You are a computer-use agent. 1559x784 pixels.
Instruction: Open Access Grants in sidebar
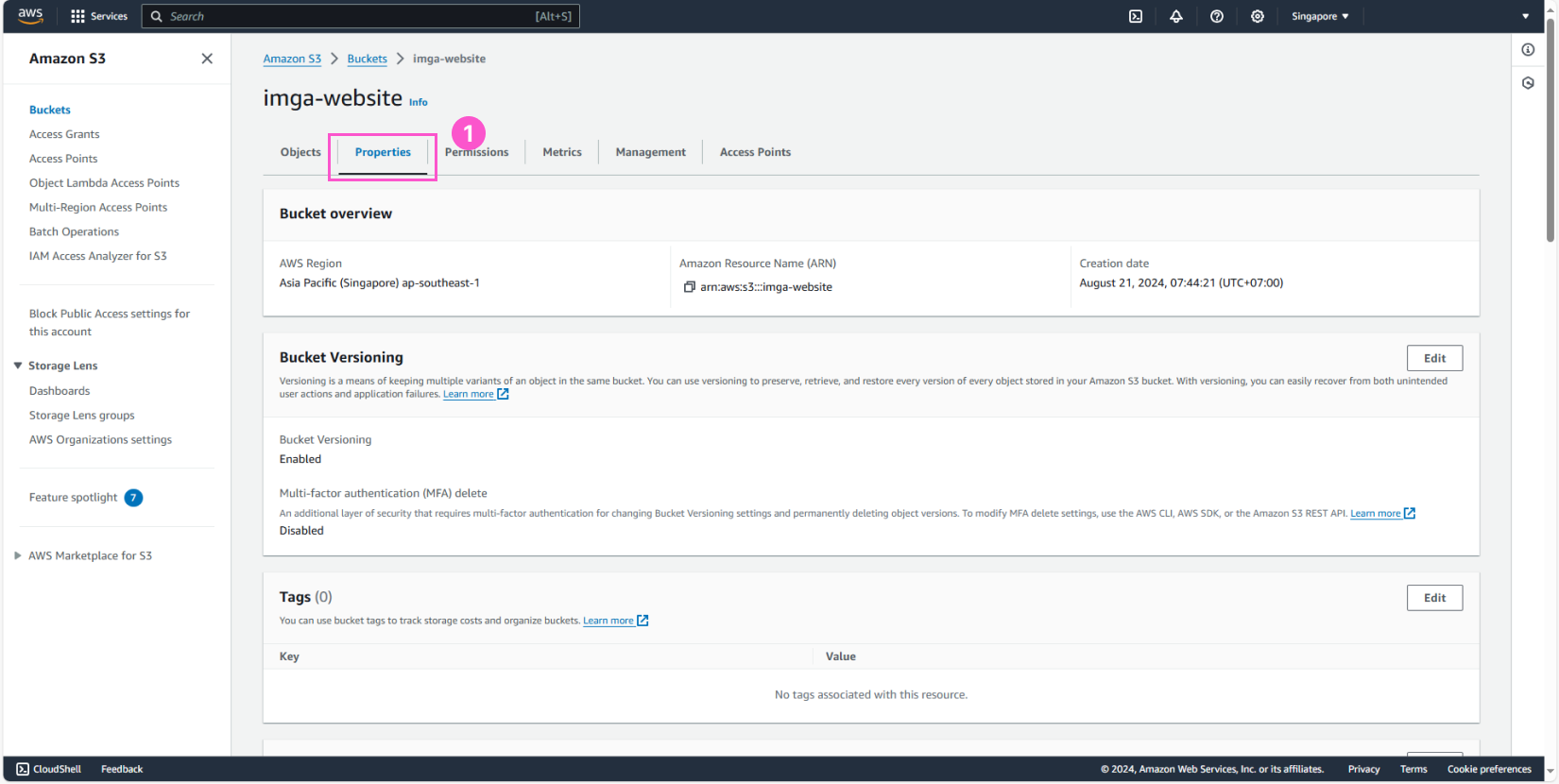point(64,134)
